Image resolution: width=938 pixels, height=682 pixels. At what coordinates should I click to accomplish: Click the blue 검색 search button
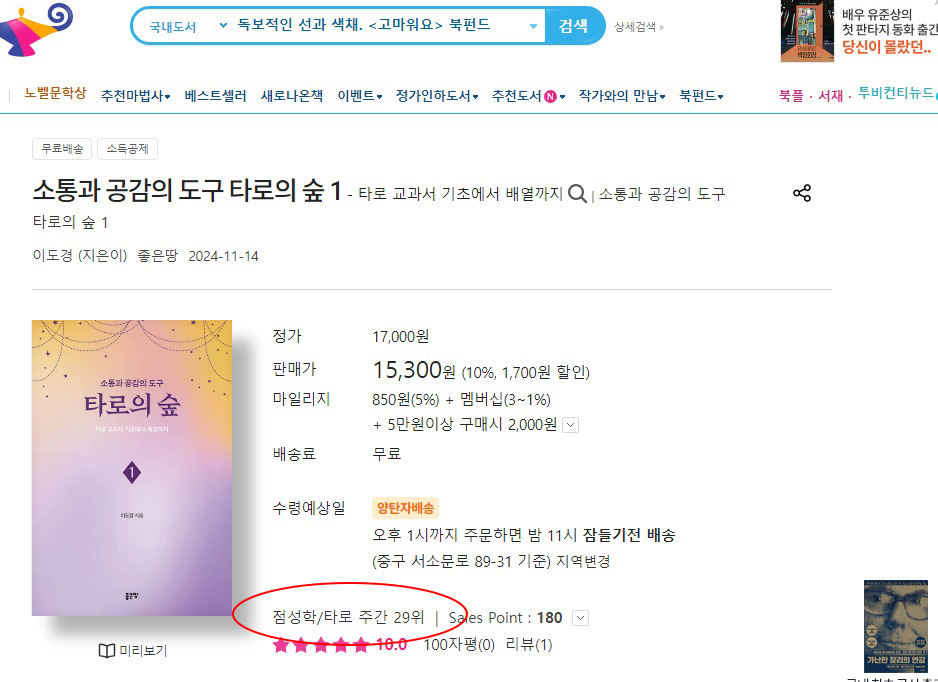pos(574,26)
